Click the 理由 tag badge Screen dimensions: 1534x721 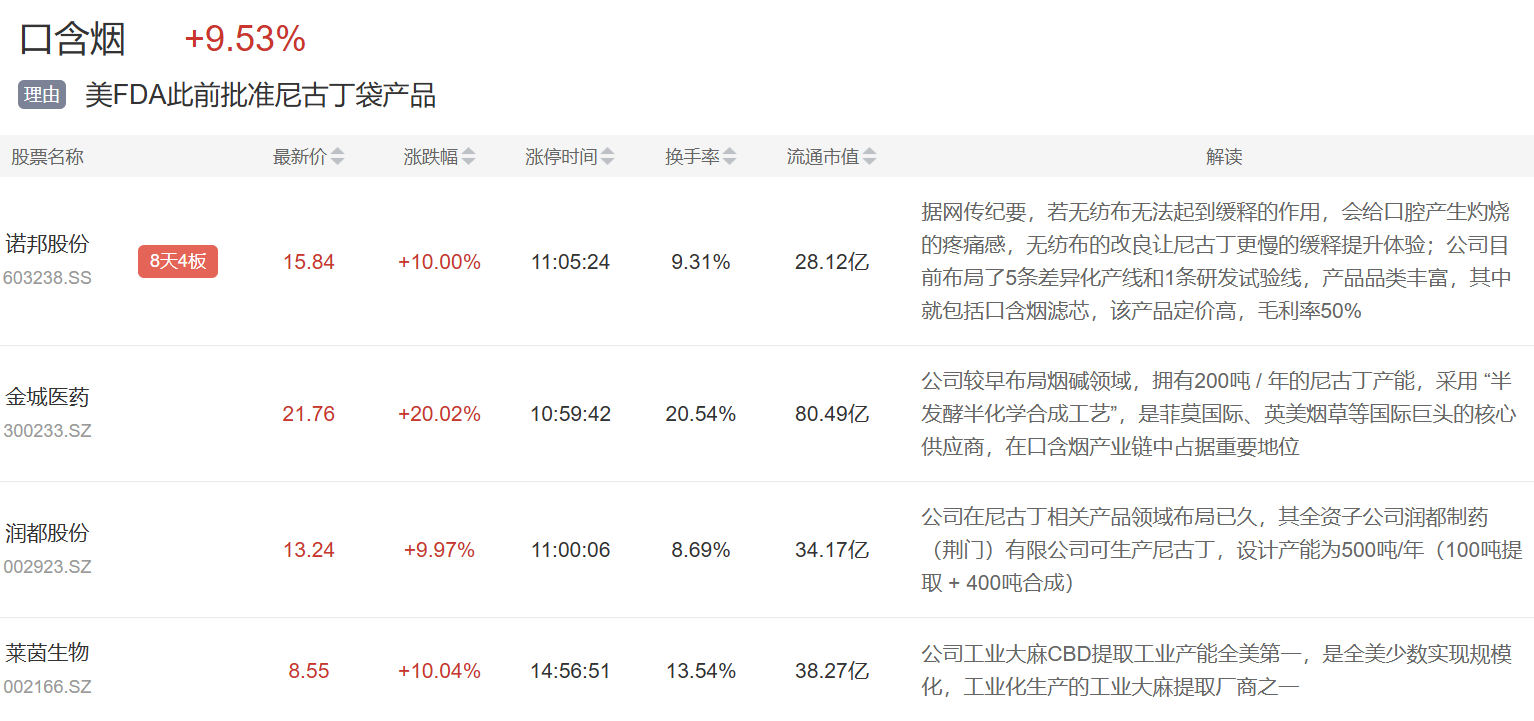click(x=42, y=95)
